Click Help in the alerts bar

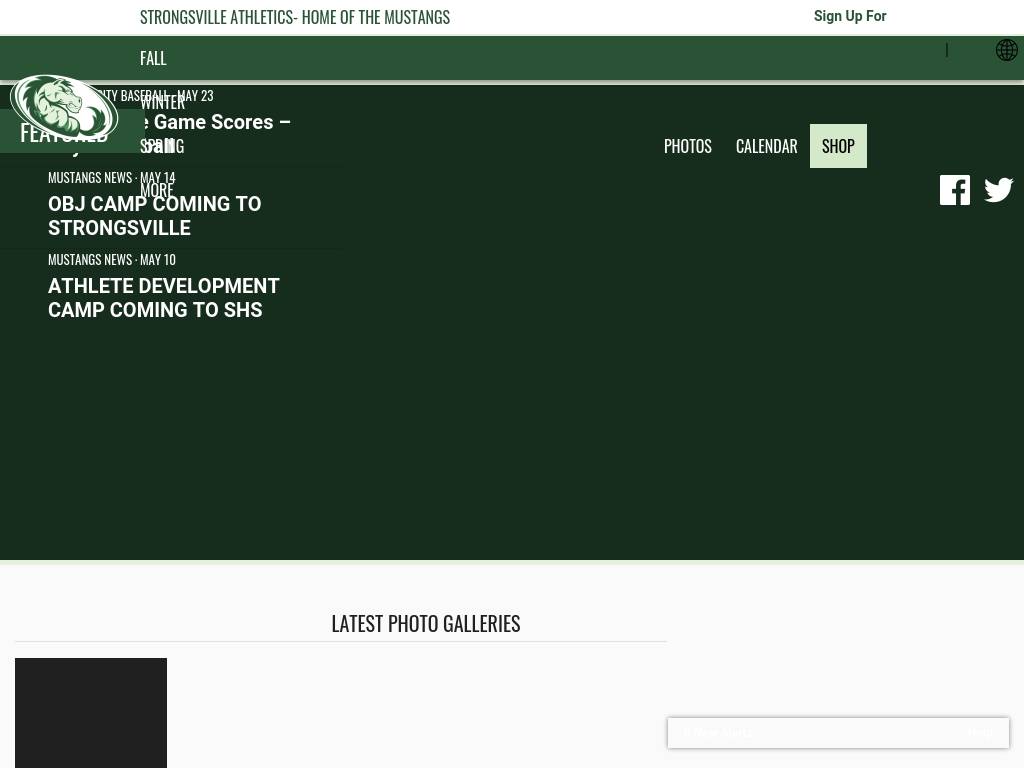tap(980, 733)
